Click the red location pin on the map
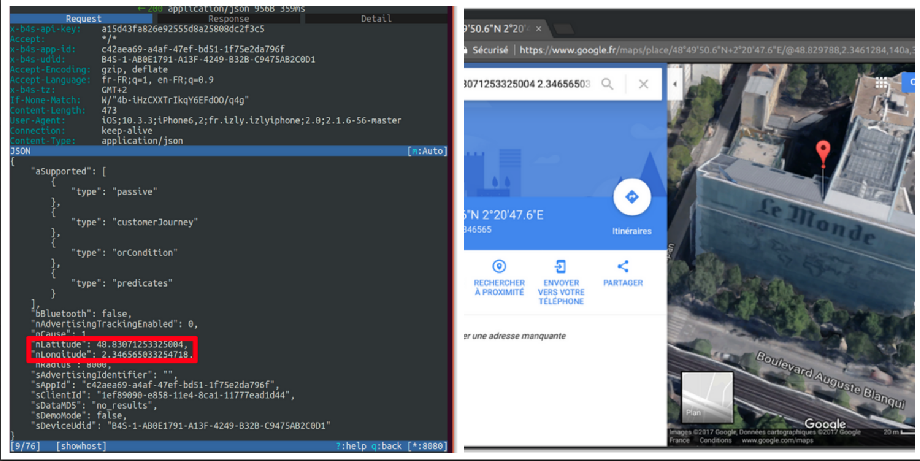 823,154
